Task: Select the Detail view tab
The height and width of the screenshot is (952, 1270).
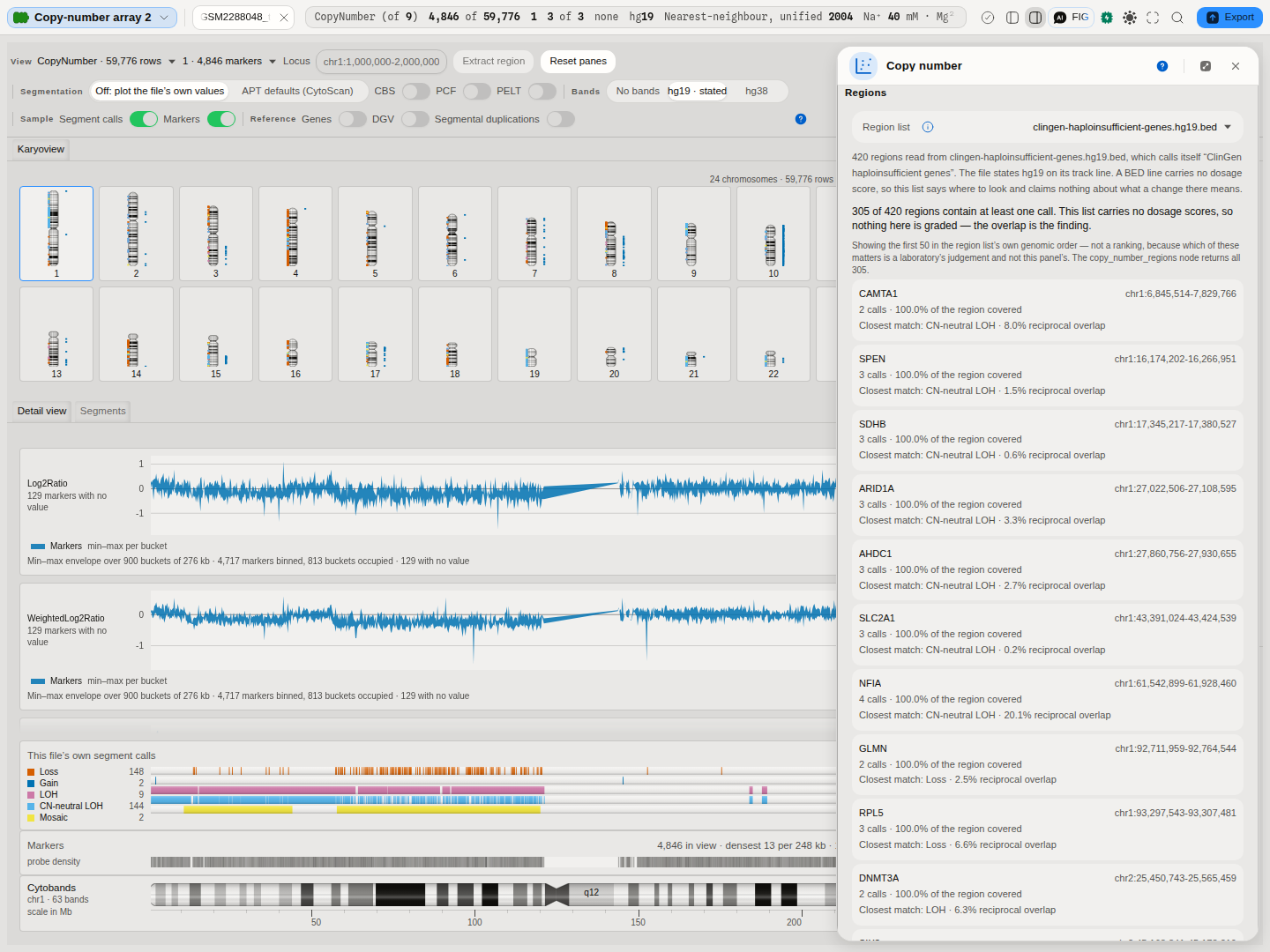Action: click(42, 411)
